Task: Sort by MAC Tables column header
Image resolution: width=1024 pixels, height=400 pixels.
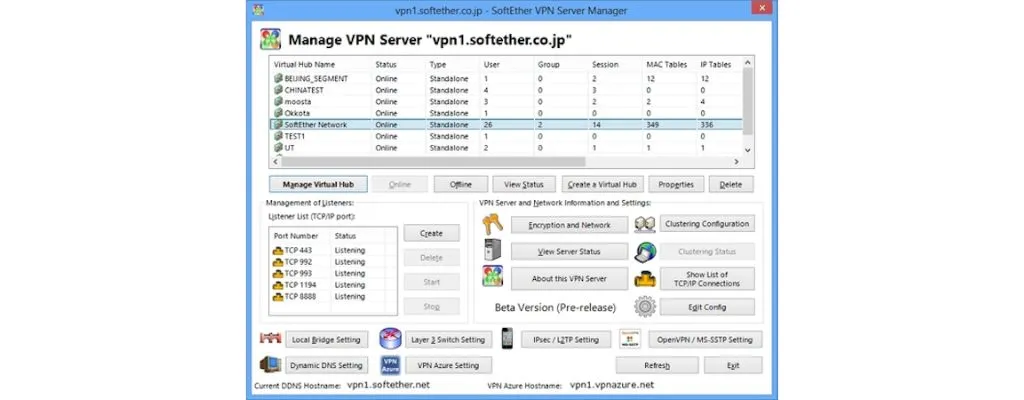Action: [670, 65]
